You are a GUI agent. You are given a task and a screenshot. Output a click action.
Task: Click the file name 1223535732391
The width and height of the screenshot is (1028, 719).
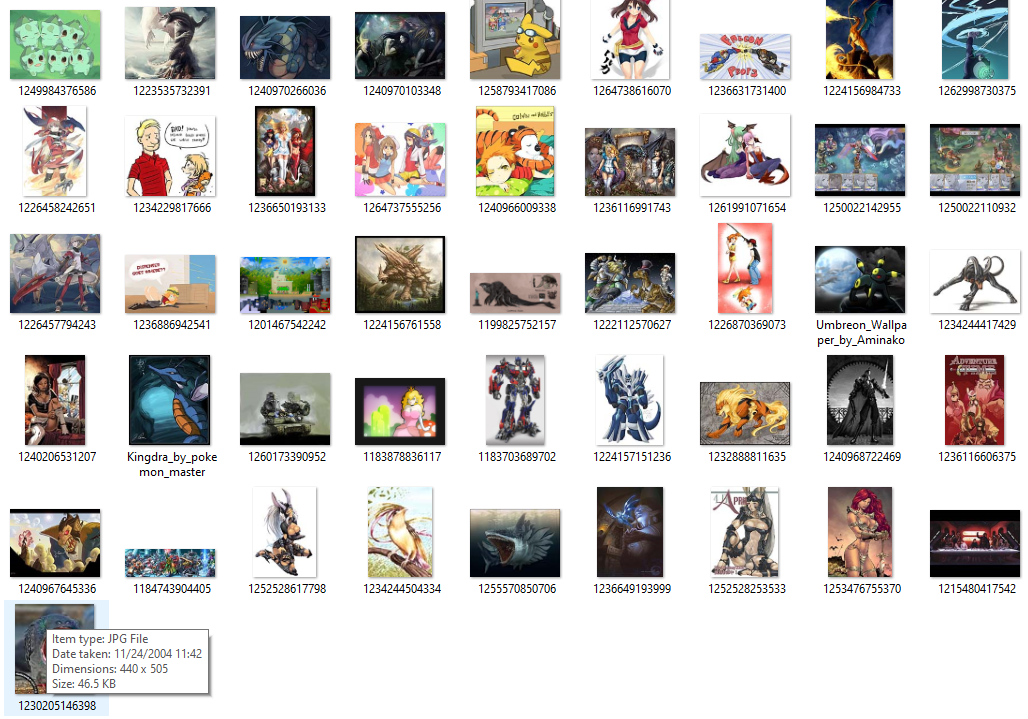[x=172, y=90]
